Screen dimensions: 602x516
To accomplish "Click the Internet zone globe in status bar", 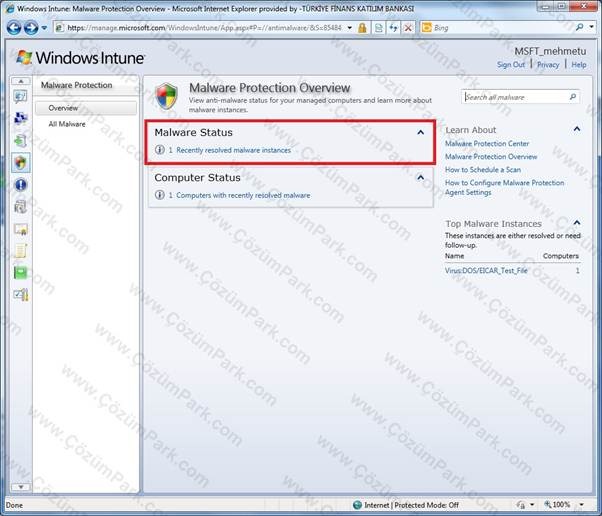I will [x=357, y=504].
